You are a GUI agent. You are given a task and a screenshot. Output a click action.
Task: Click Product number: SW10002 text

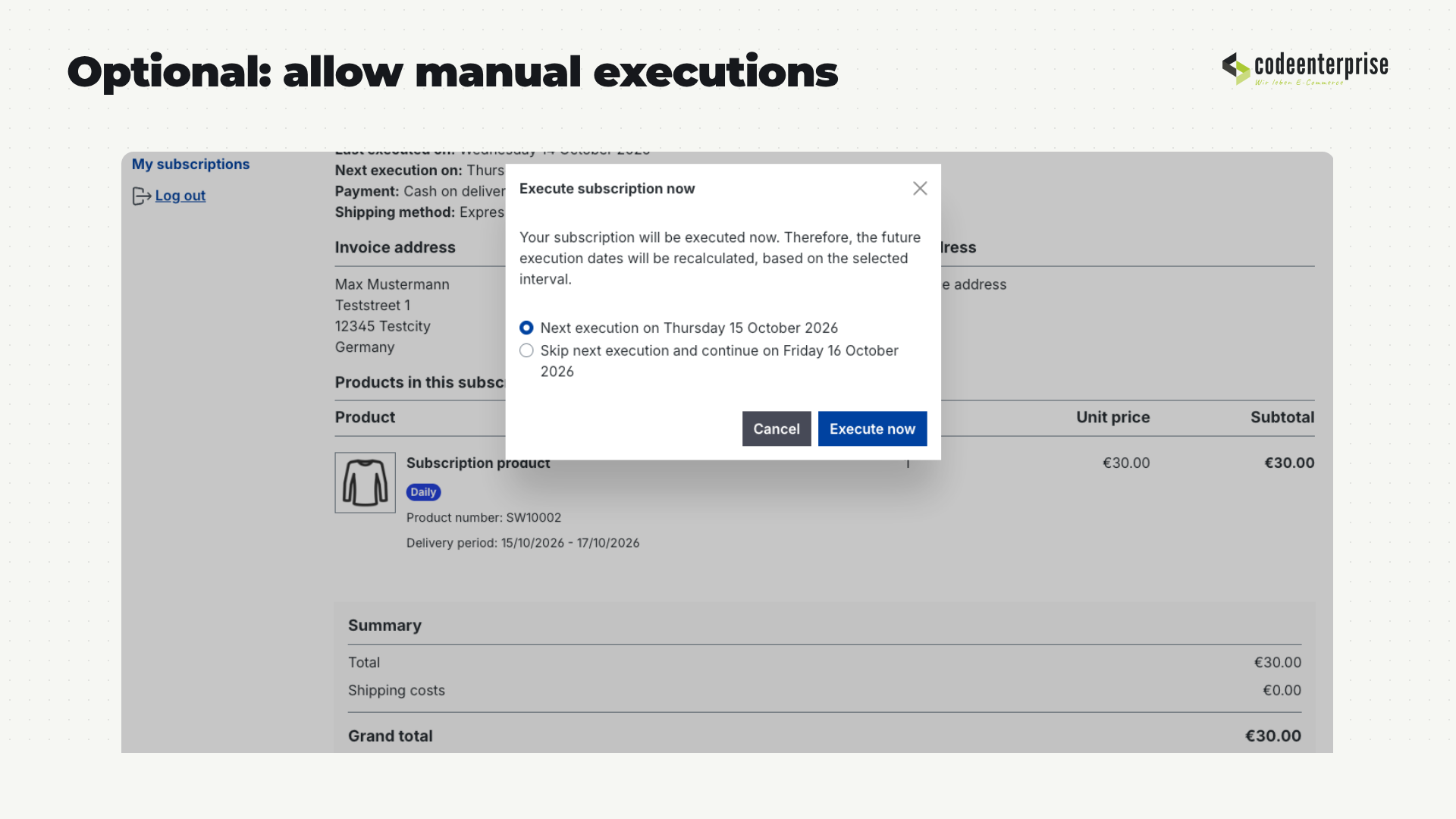coord(484,517)
